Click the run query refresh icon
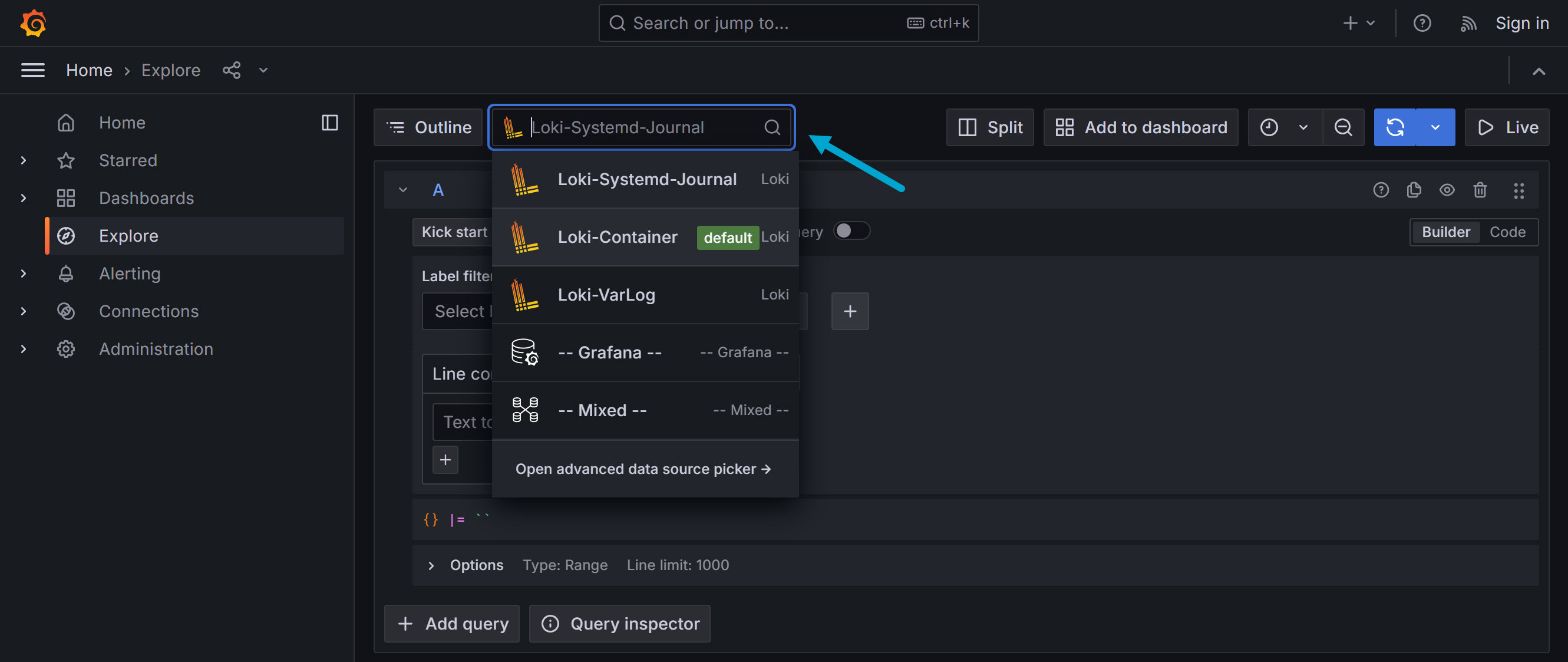 tap(1395, 127)
